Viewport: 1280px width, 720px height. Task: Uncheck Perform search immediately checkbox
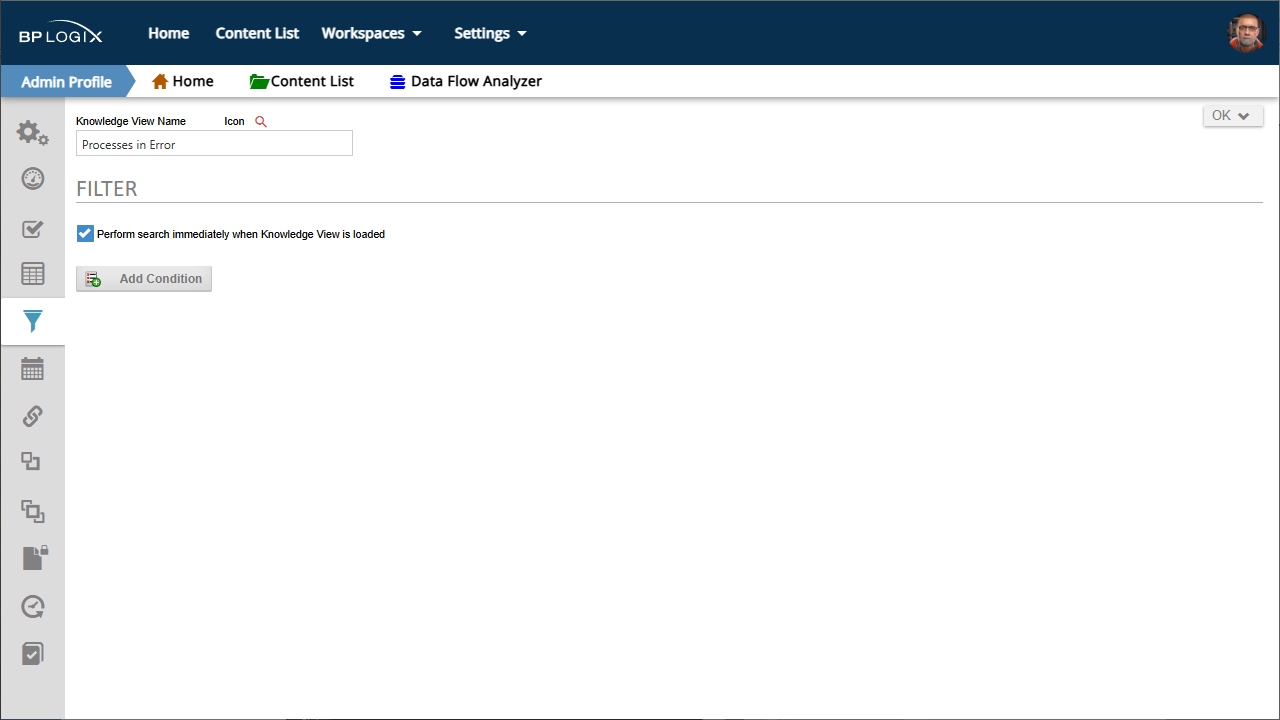[x=85, y=234]
